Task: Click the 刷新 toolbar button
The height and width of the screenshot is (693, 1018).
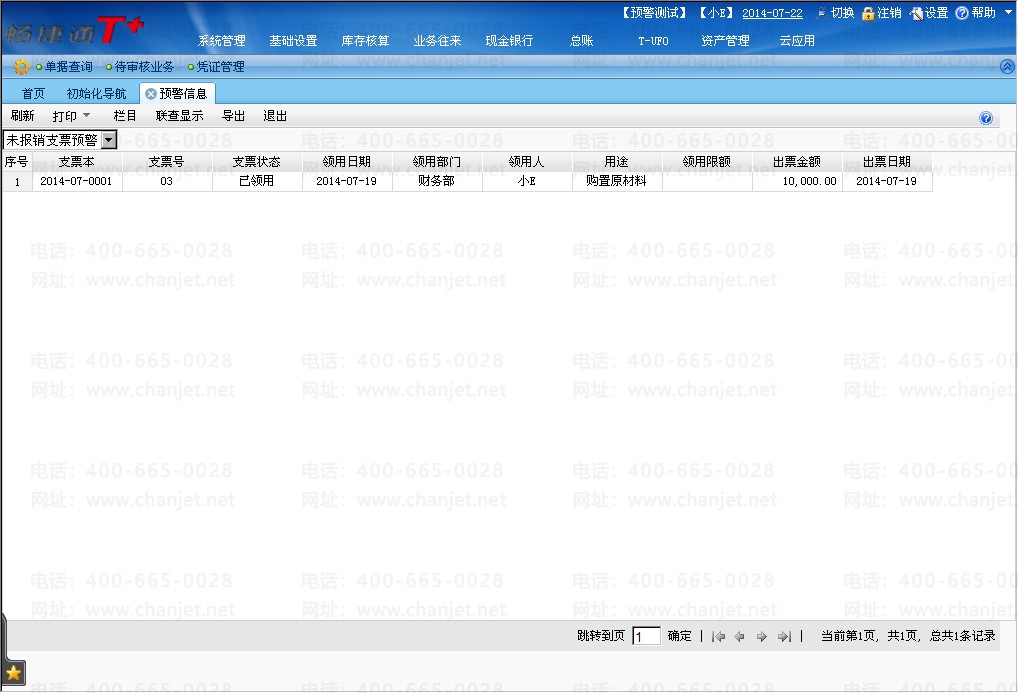Action: (x=22, y=116)
